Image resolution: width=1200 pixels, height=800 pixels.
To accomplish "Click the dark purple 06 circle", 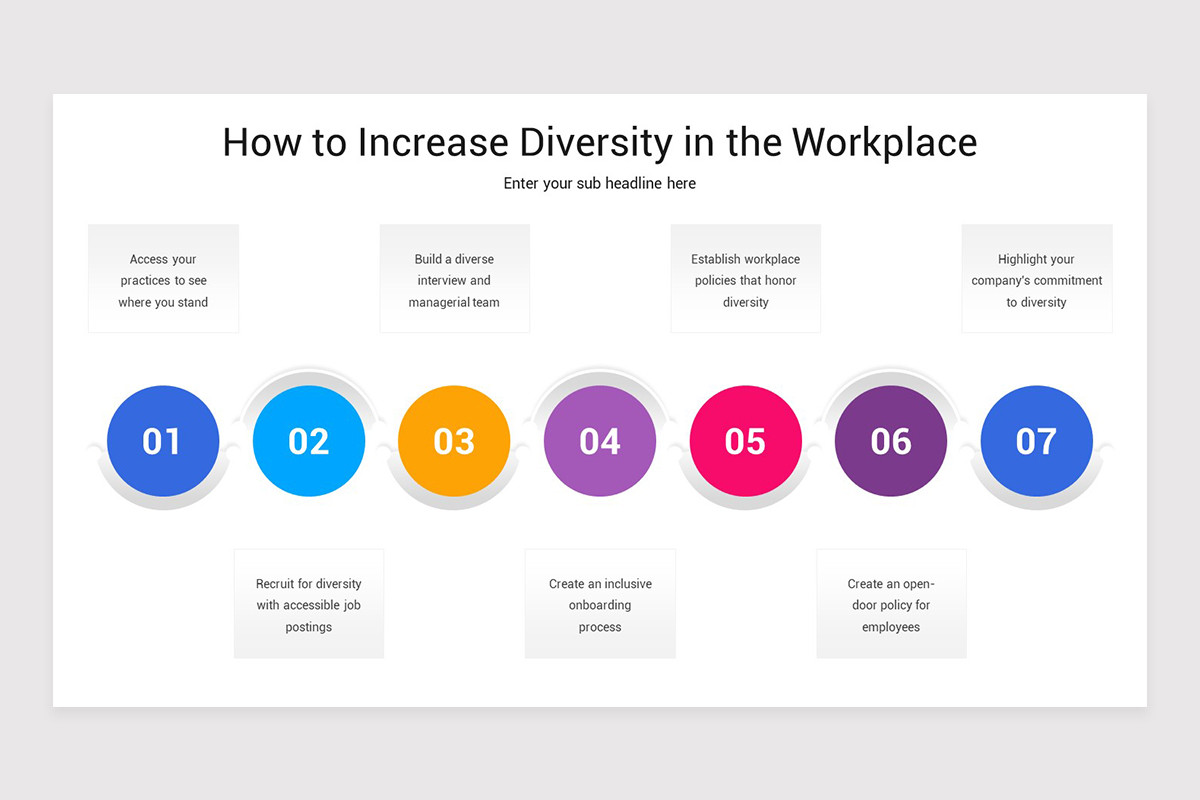I will (891, 441).
